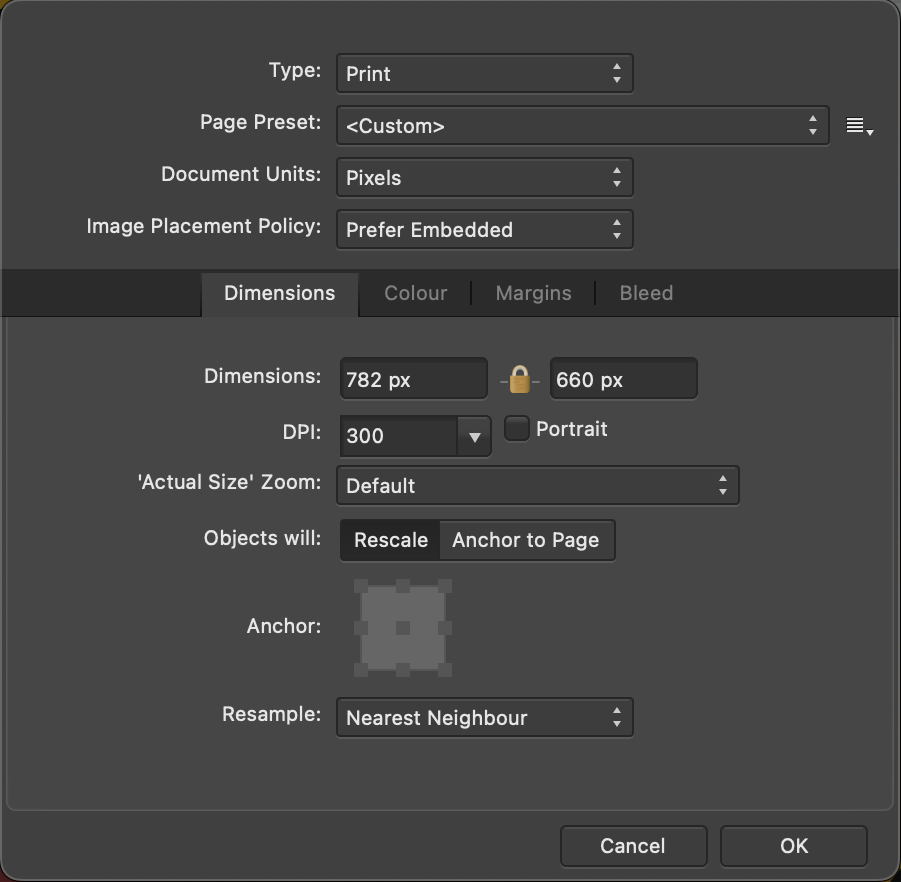Select Rescale for Objects will
Screen dimensions: 901x882
click(389, 540)
